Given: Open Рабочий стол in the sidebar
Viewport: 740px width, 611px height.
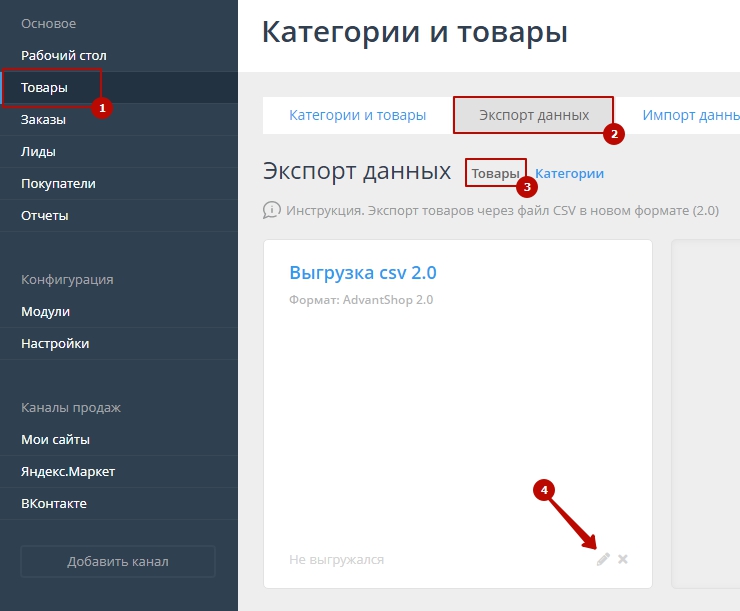Looking at the screenshot, I should click(63, 55).
